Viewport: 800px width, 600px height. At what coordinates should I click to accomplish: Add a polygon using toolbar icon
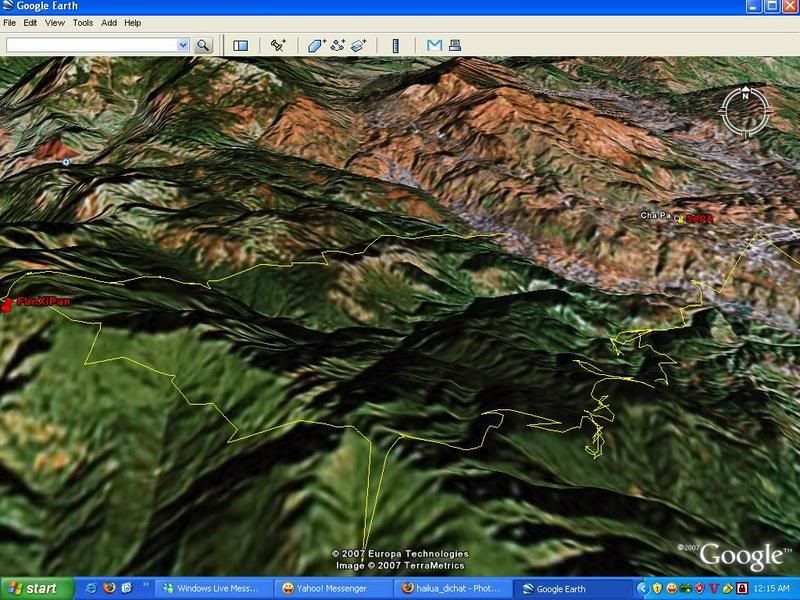(316, 45)
